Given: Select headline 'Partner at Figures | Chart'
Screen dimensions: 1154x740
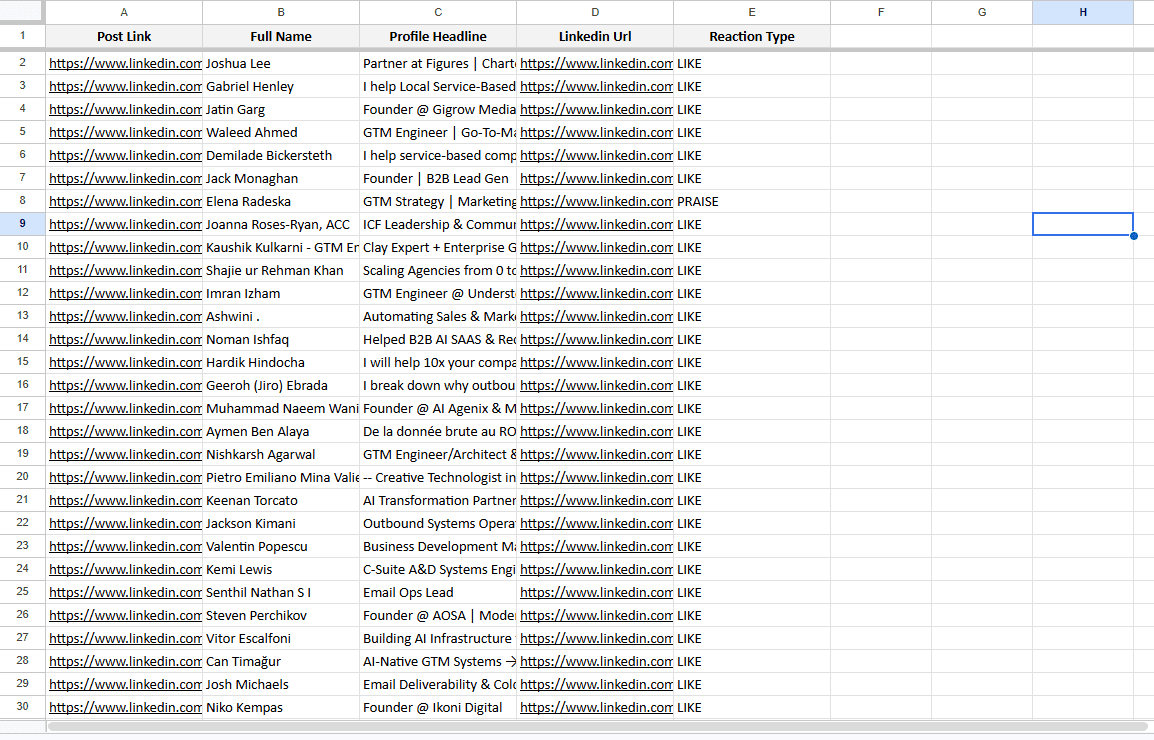Looking at the screenshot, I should click(x=438, y=63).
